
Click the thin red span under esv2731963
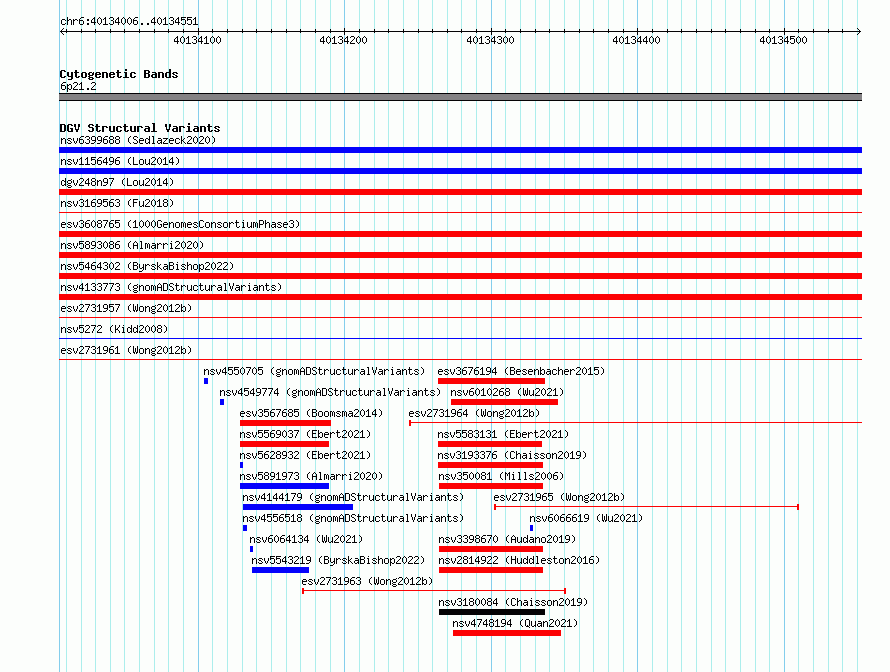(x=434, y=591)
